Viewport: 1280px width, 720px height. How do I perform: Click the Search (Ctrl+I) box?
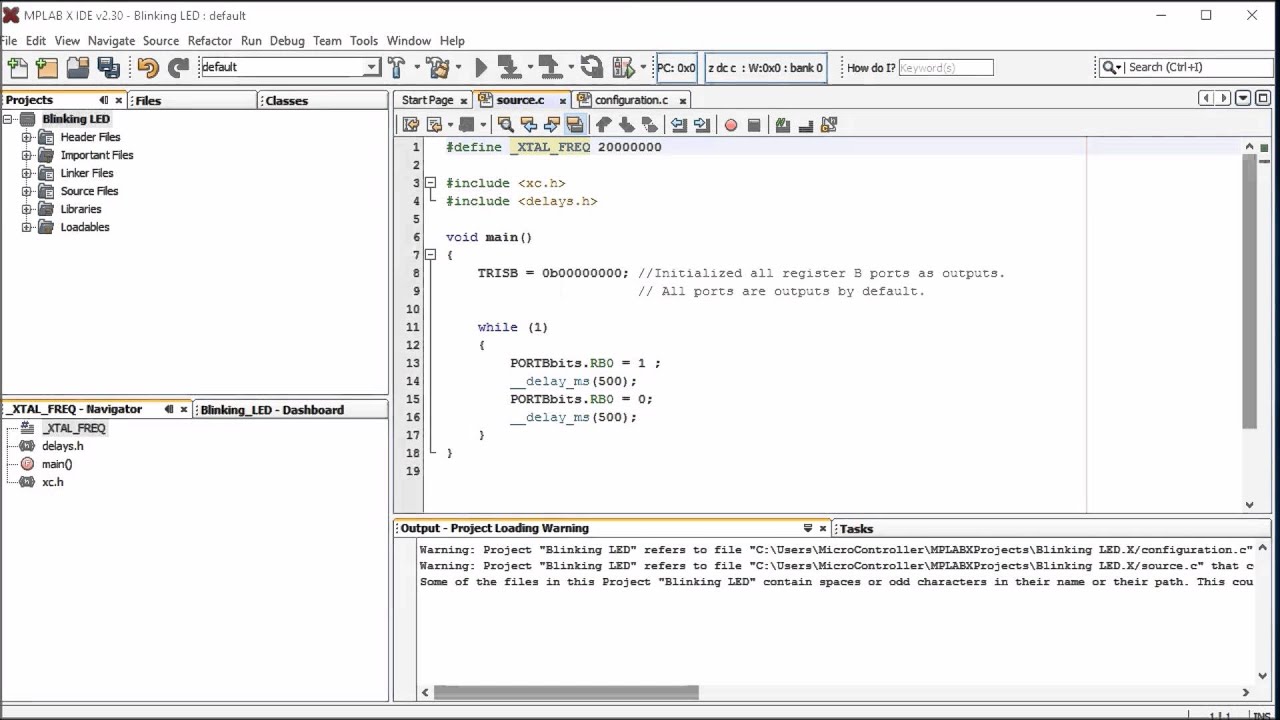click(x=1185, y=67)
